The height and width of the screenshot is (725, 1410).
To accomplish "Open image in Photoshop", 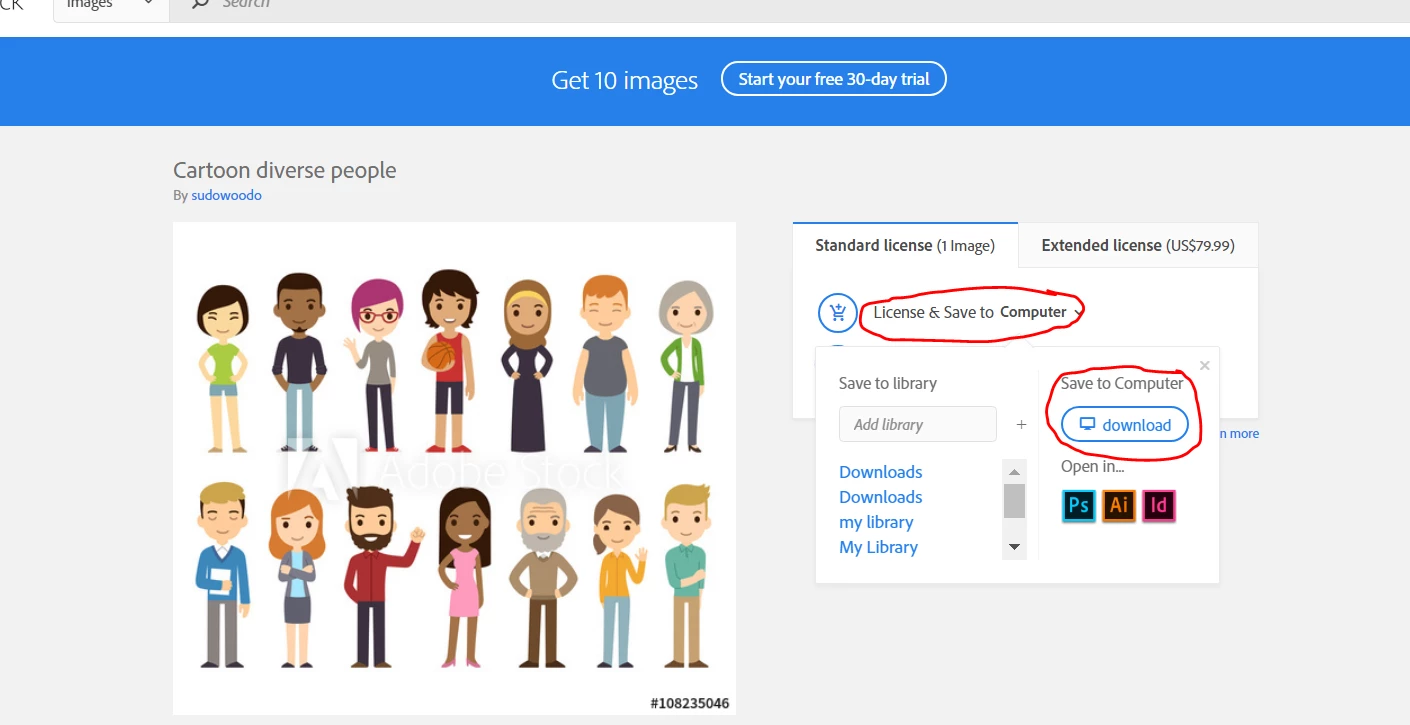I will (1078, 505).
